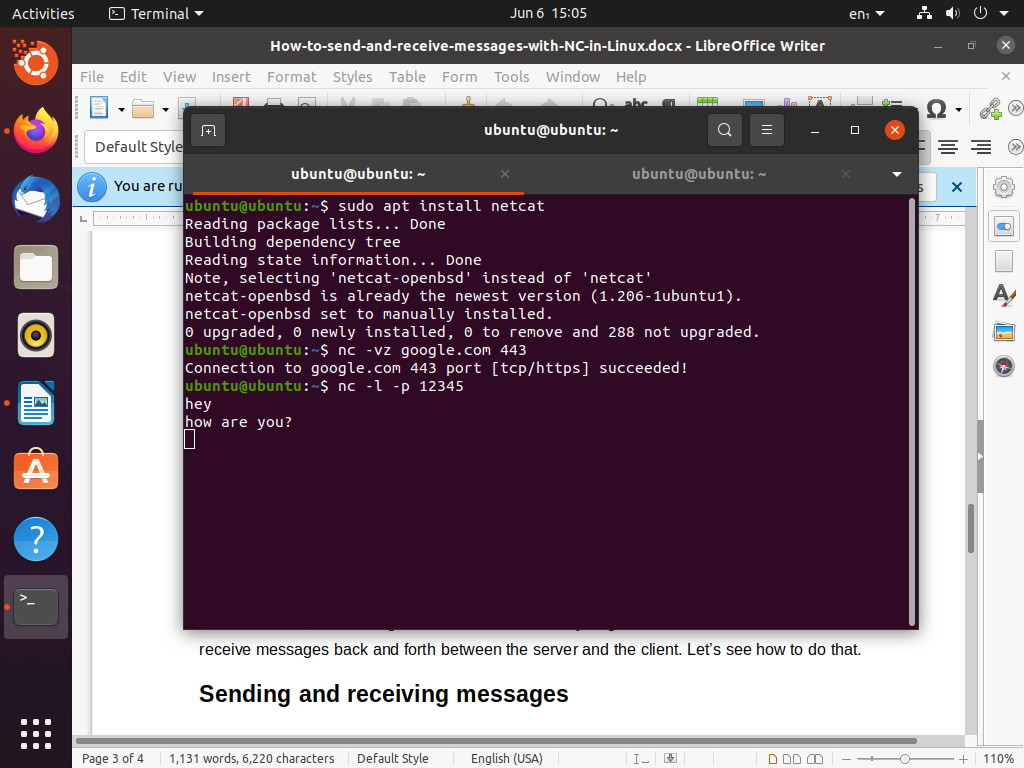
Task: Click English (USA) language in status bar
Action: point(507,758)
